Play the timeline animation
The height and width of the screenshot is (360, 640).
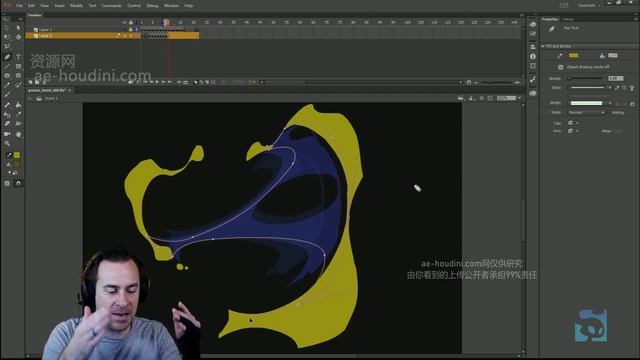point(157,82)
